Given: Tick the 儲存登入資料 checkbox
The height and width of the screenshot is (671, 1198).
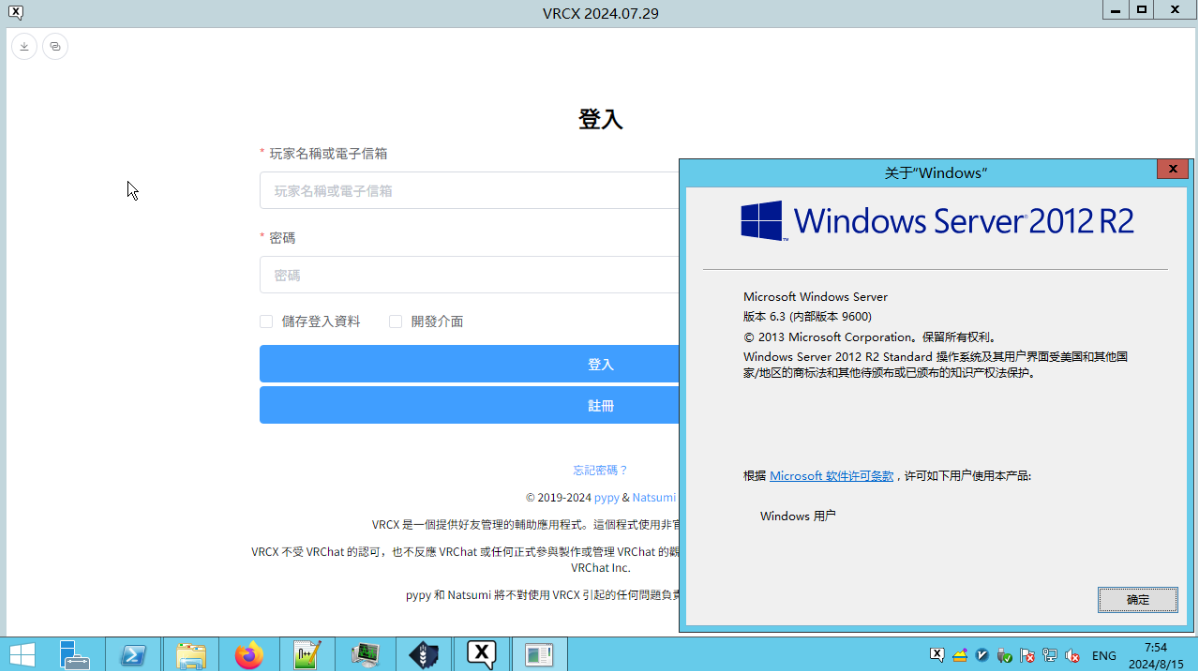Looking at the screenshot, I should [x=266, y=322].
